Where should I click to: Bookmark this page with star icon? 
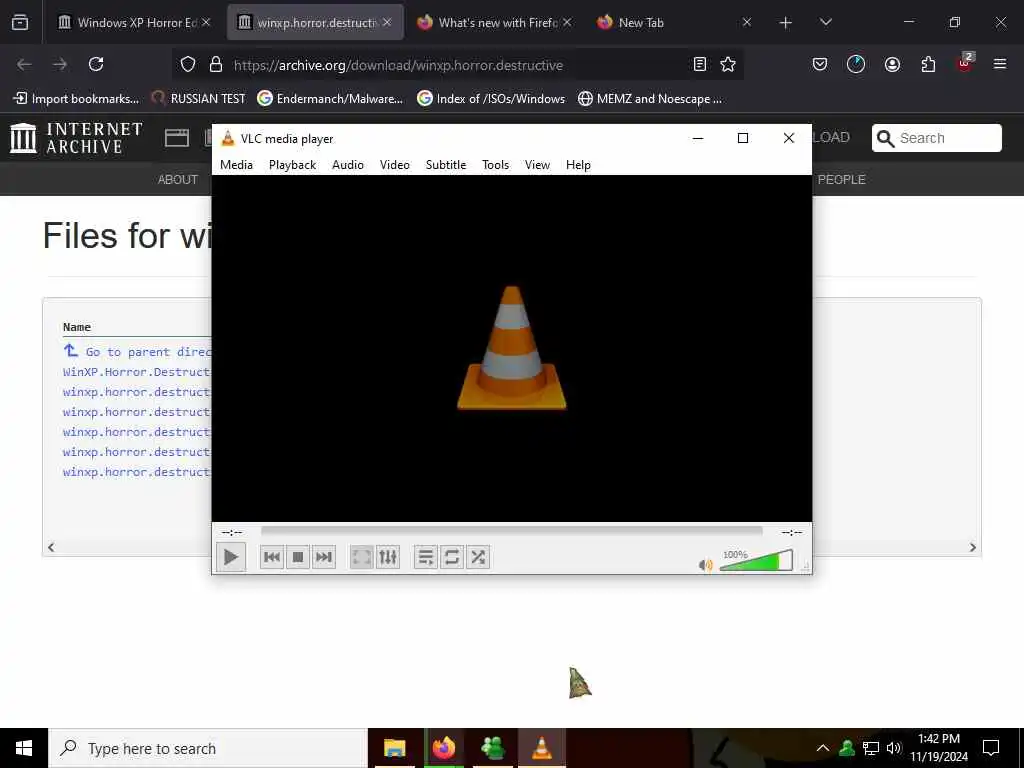[728, 64]
